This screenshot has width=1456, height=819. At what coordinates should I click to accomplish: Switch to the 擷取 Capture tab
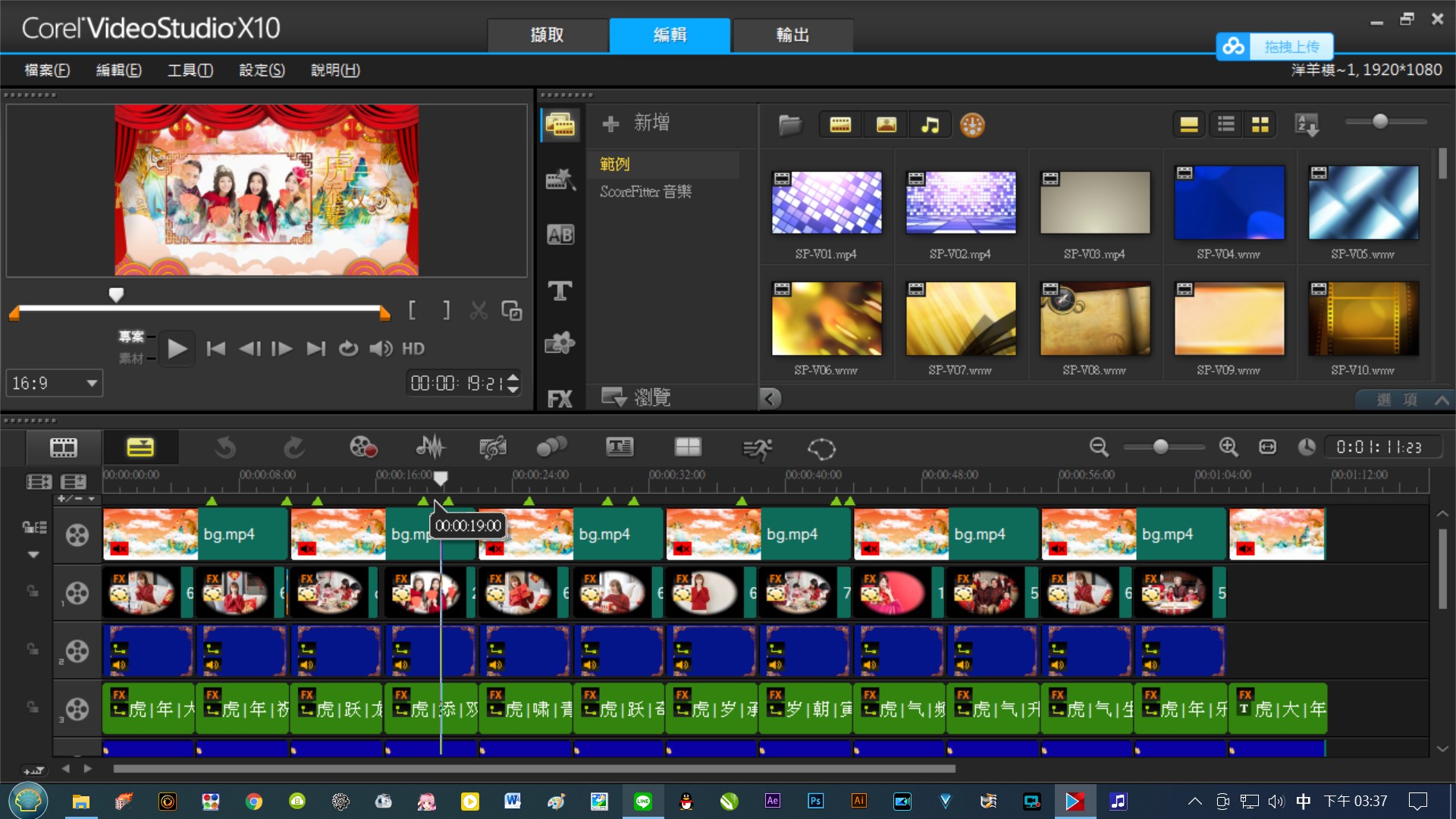pos(547,35)
